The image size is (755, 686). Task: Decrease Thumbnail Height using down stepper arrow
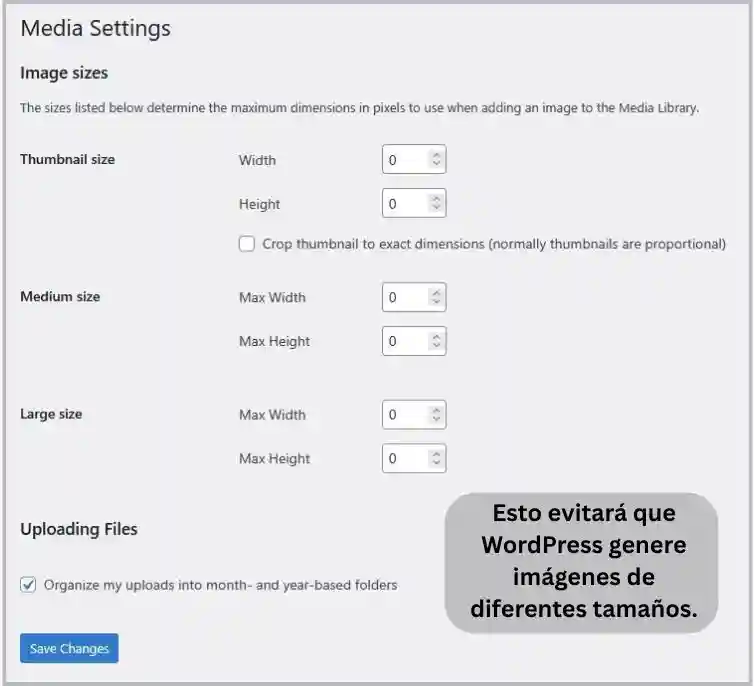point(436,207)
